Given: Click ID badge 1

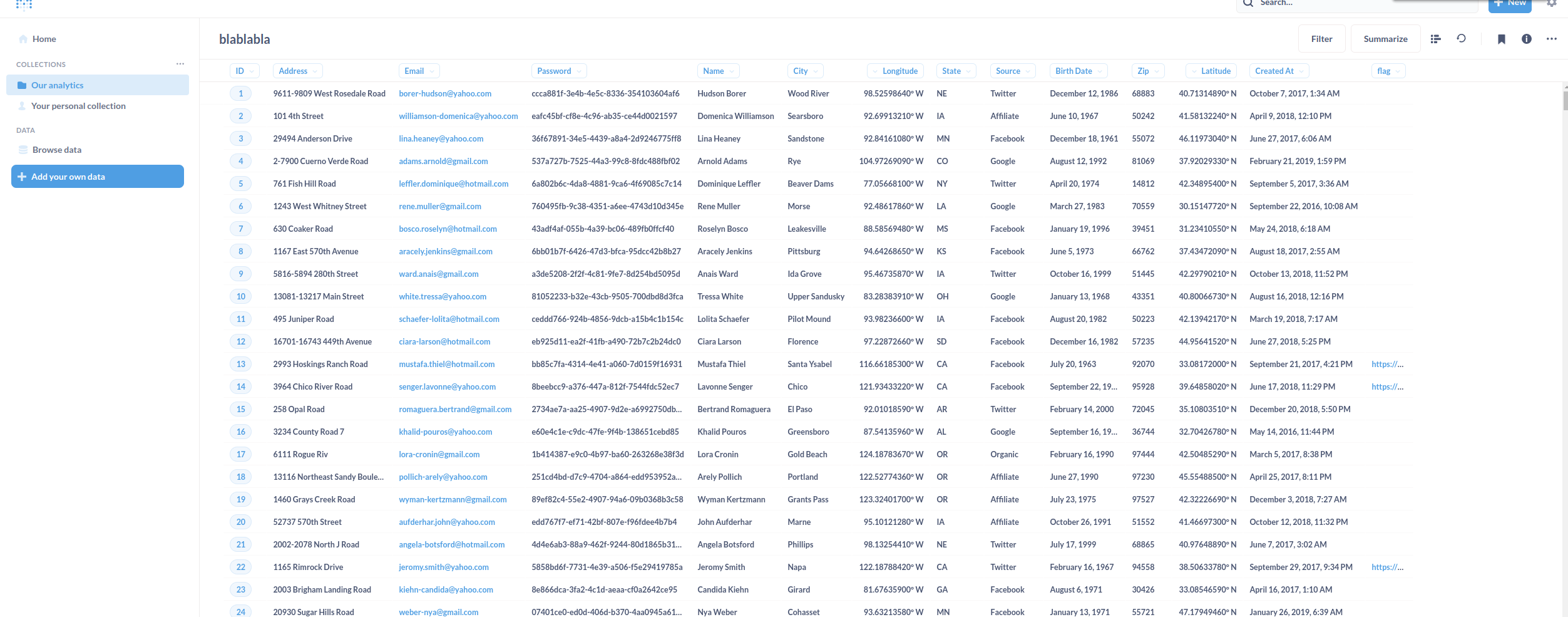Looking at the screenshot, I should pyautogui.click(x=240, y=93).
